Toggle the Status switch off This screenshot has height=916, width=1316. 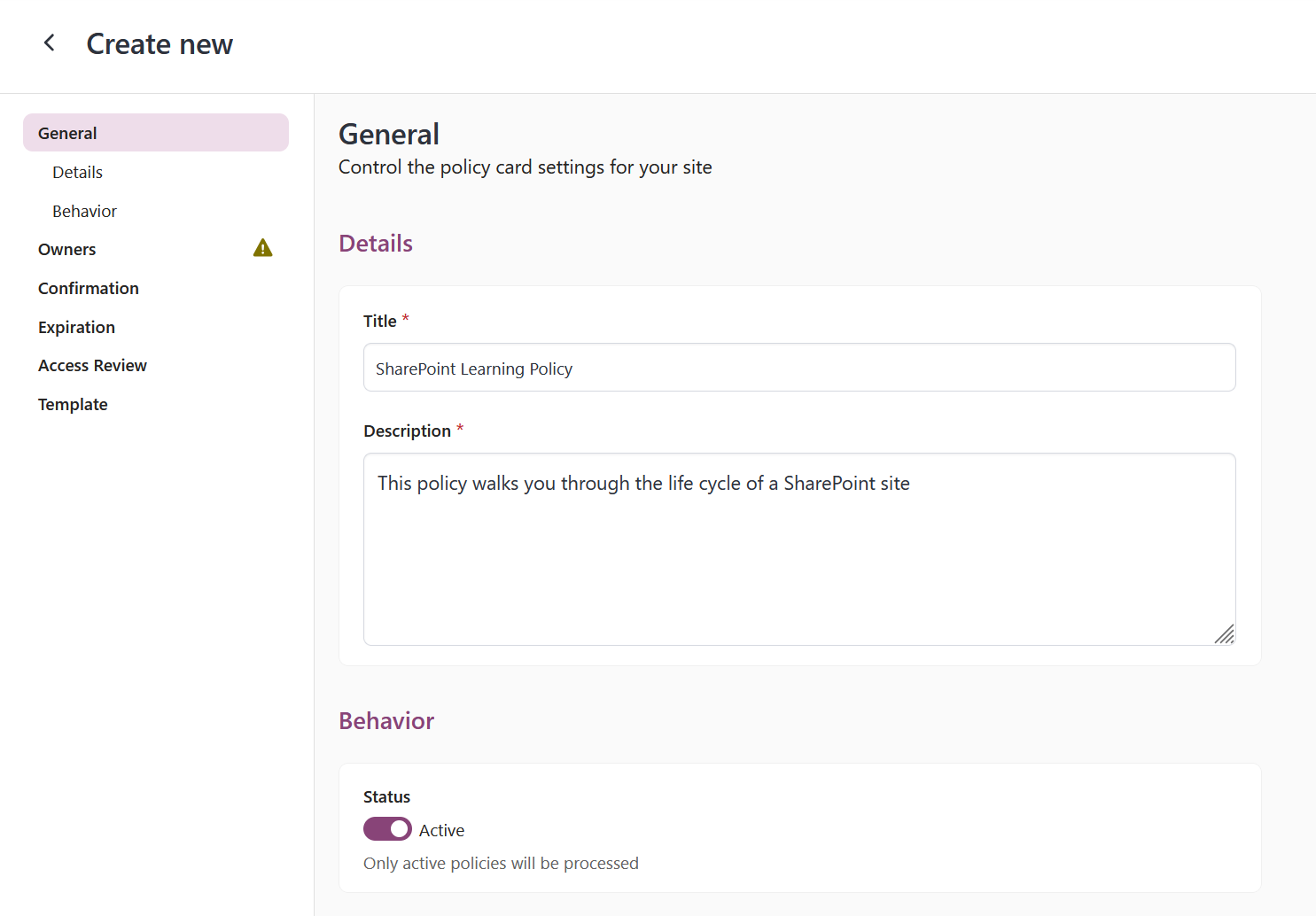pos(387,829)
